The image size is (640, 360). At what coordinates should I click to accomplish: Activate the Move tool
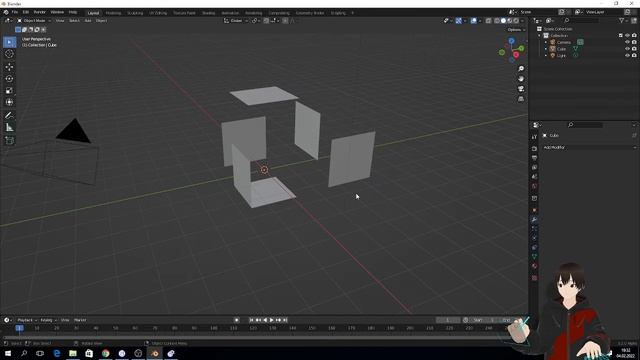pyautogui.click(x=9, y=67)
